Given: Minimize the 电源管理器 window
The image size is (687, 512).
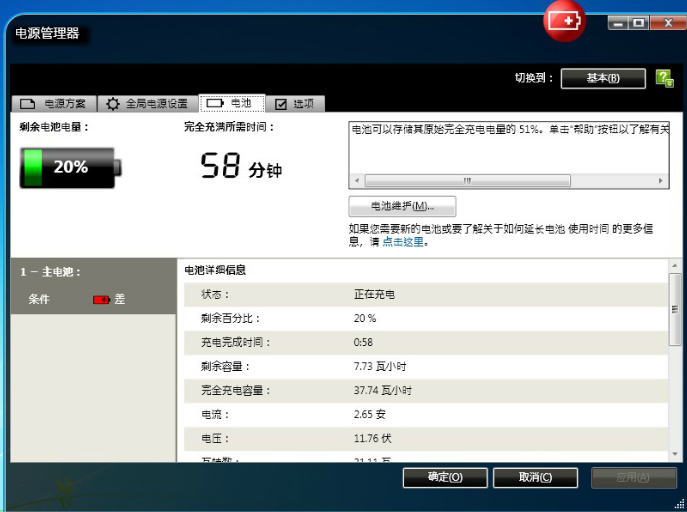Looking at the screenshot, I should point(616,21).
